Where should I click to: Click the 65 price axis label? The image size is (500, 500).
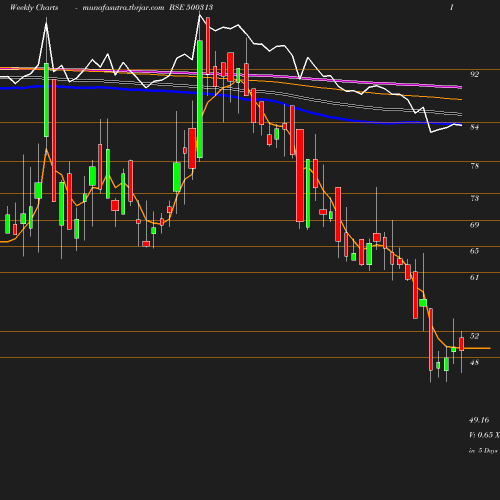point(474,251)
